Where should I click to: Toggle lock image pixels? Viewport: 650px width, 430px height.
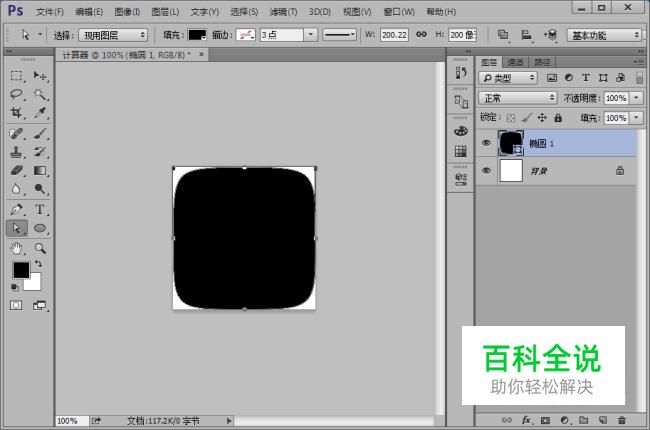526,118
